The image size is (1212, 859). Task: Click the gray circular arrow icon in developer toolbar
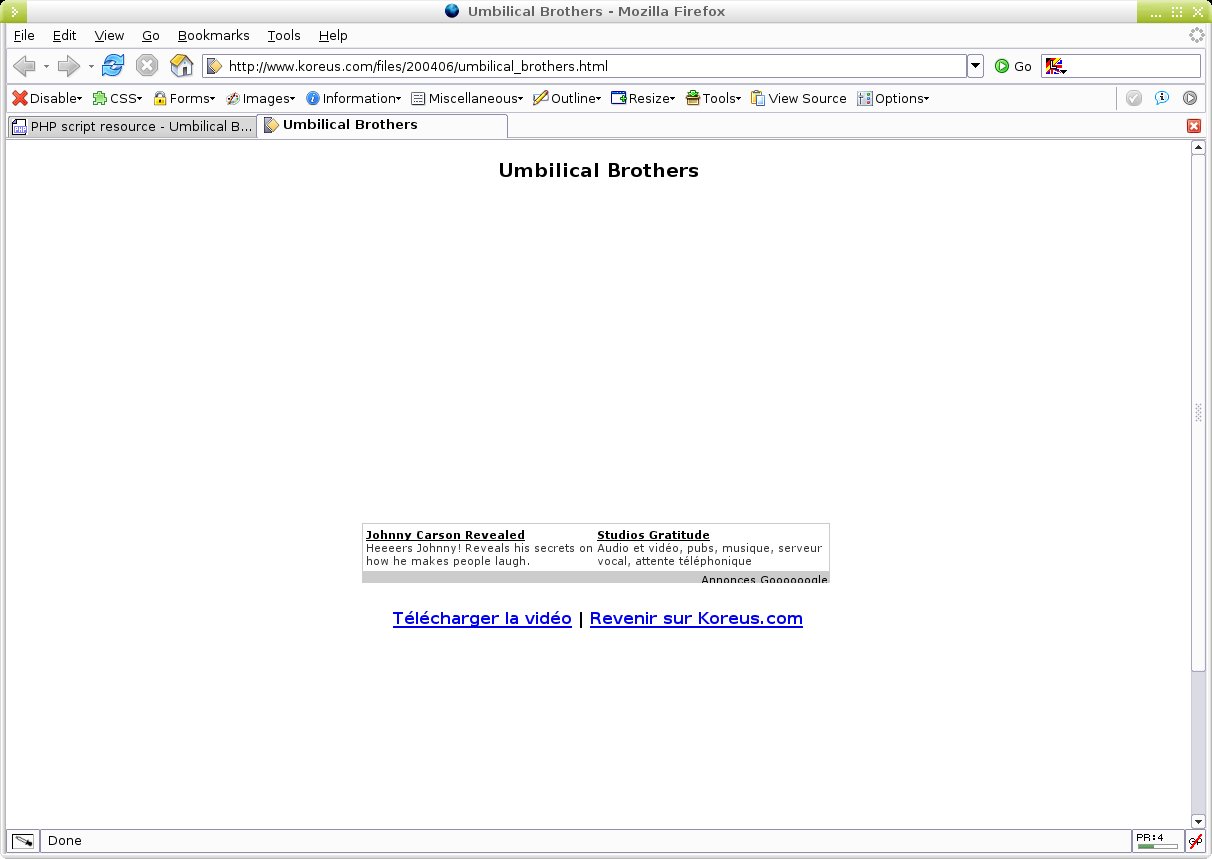pyautogui.click(x=1190, y=98)
